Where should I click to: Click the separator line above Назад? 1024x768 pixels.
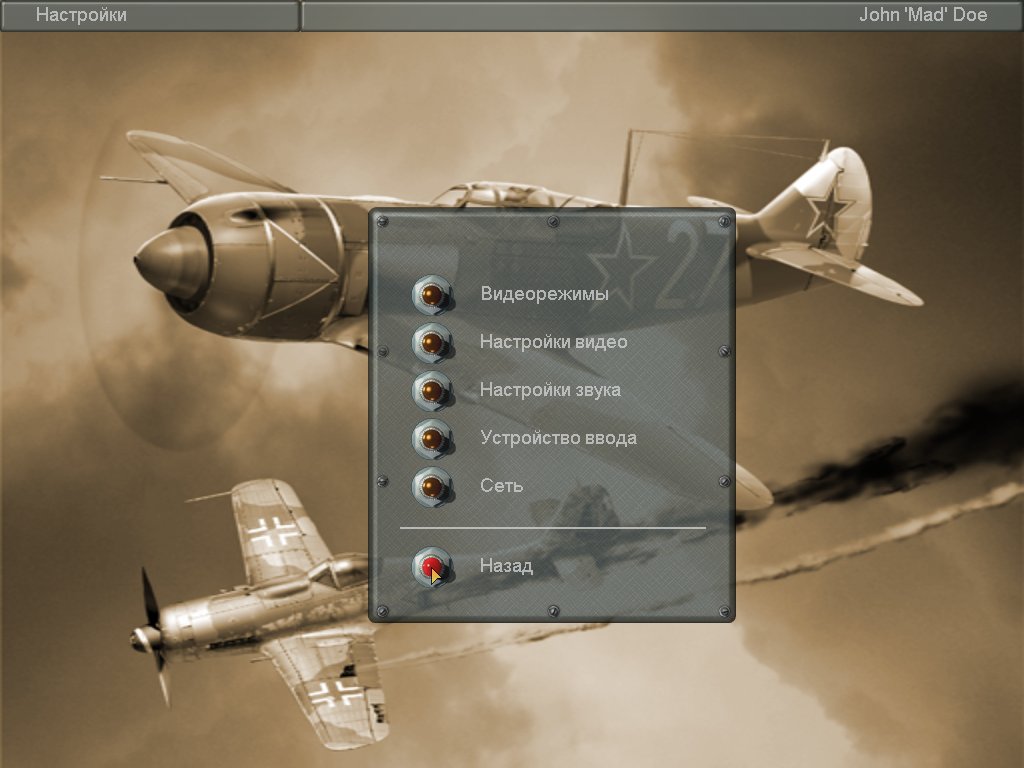(x=552, y=527)
